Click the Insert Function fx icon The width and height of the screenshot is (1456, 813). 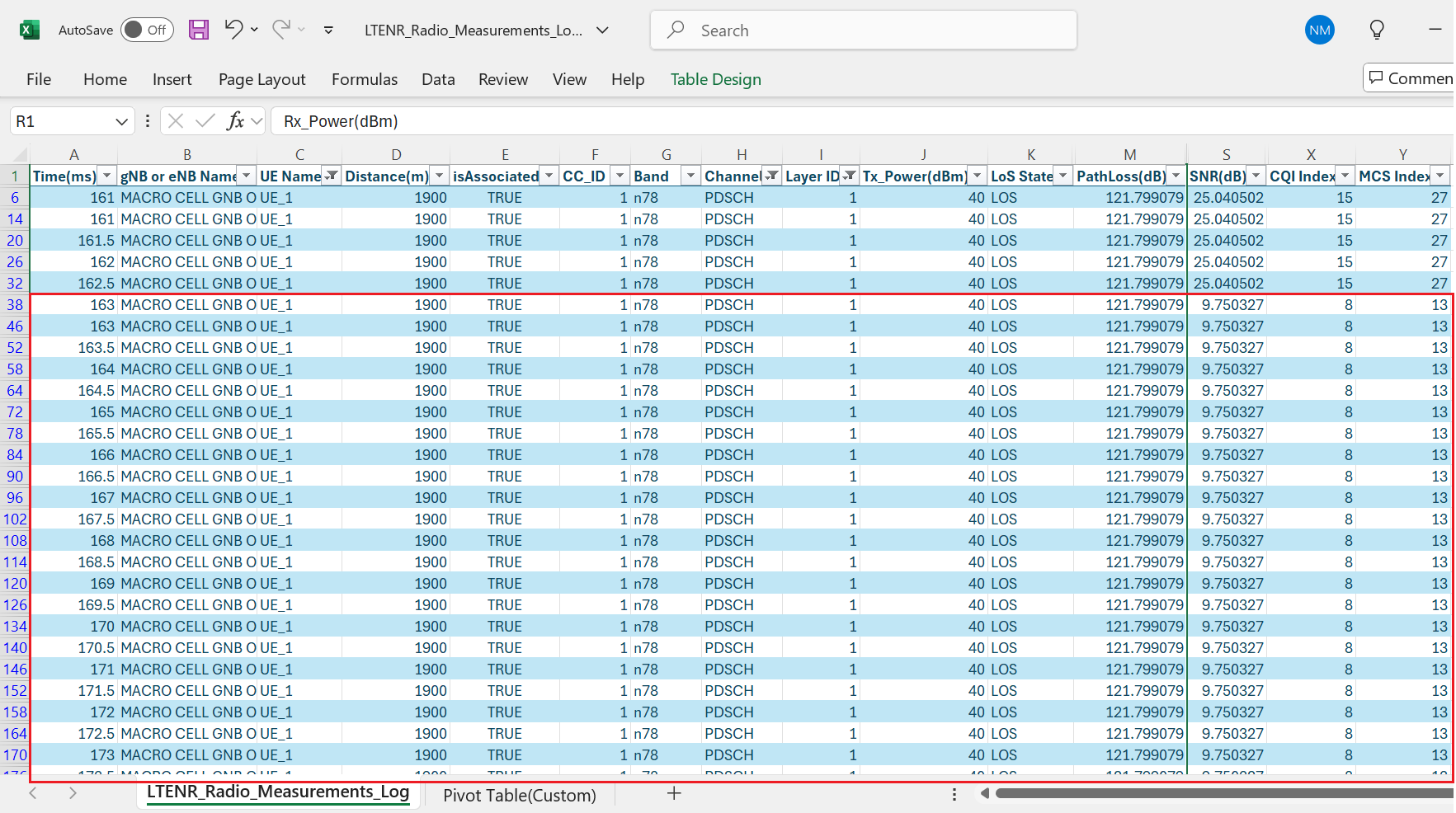235,121
